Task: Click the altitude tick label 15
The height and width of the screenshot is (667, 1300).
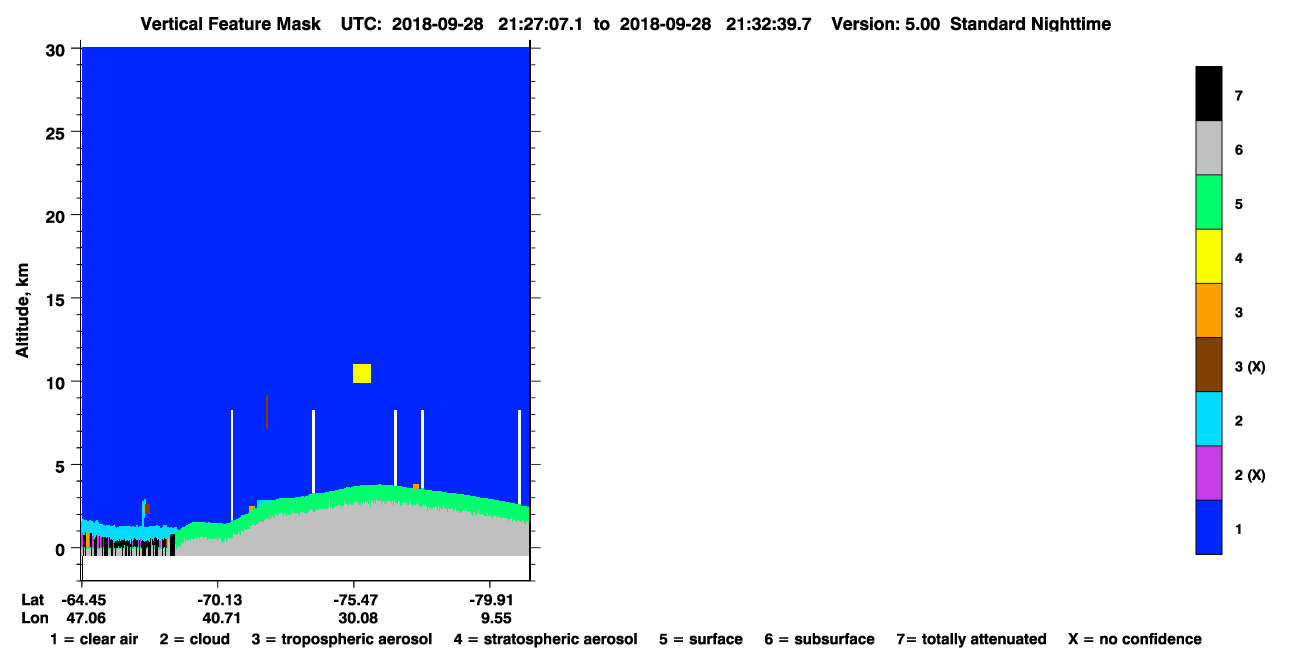Action: (x=58, y=299)
